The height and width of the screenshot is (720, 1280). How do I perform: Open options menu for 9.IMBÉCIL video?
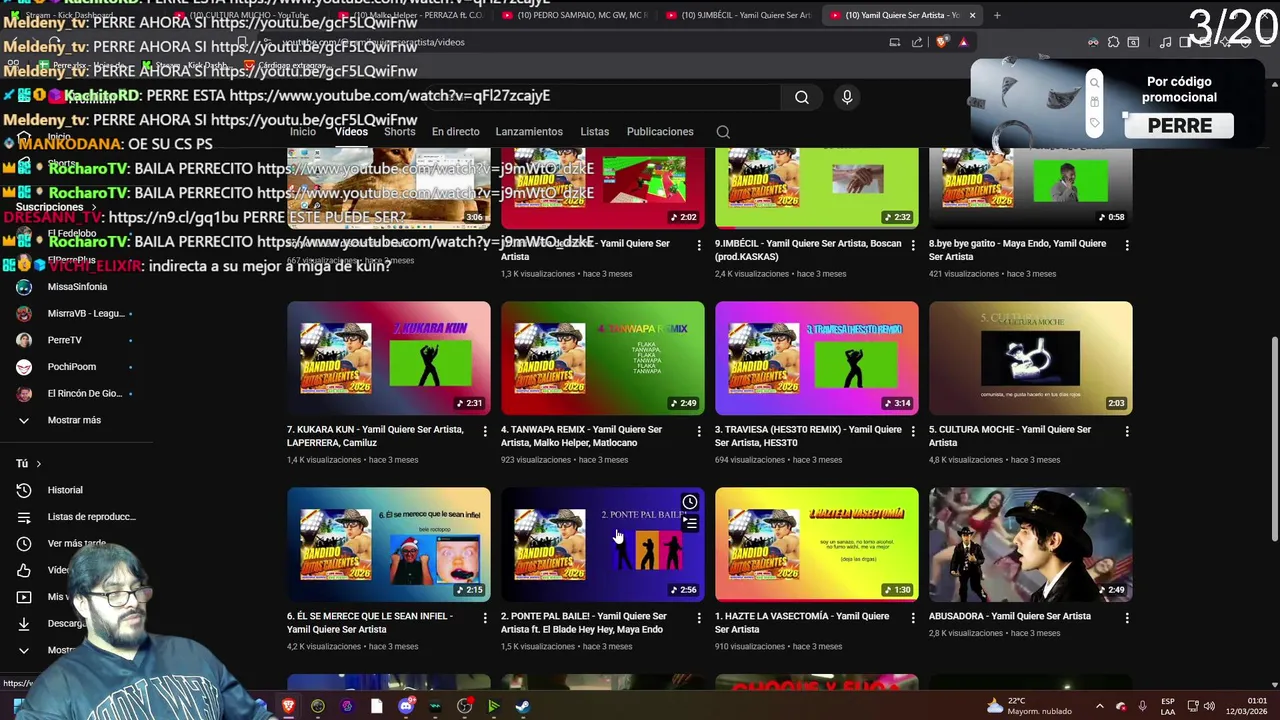(913, 245)
